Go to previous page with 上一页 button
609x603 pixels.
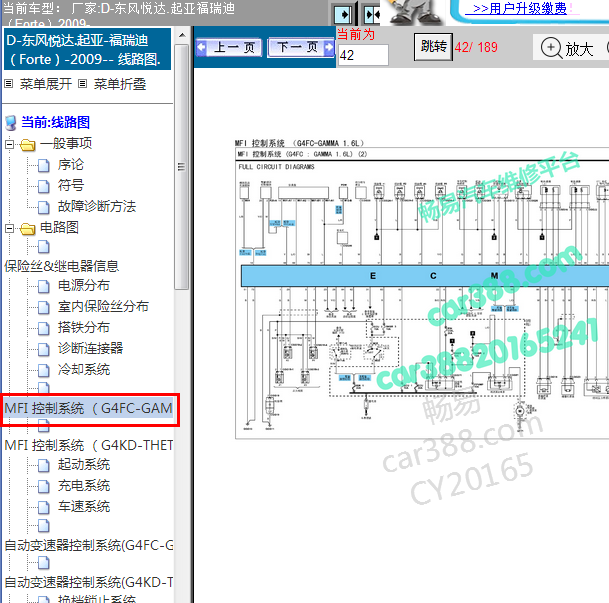pos(229,48)
